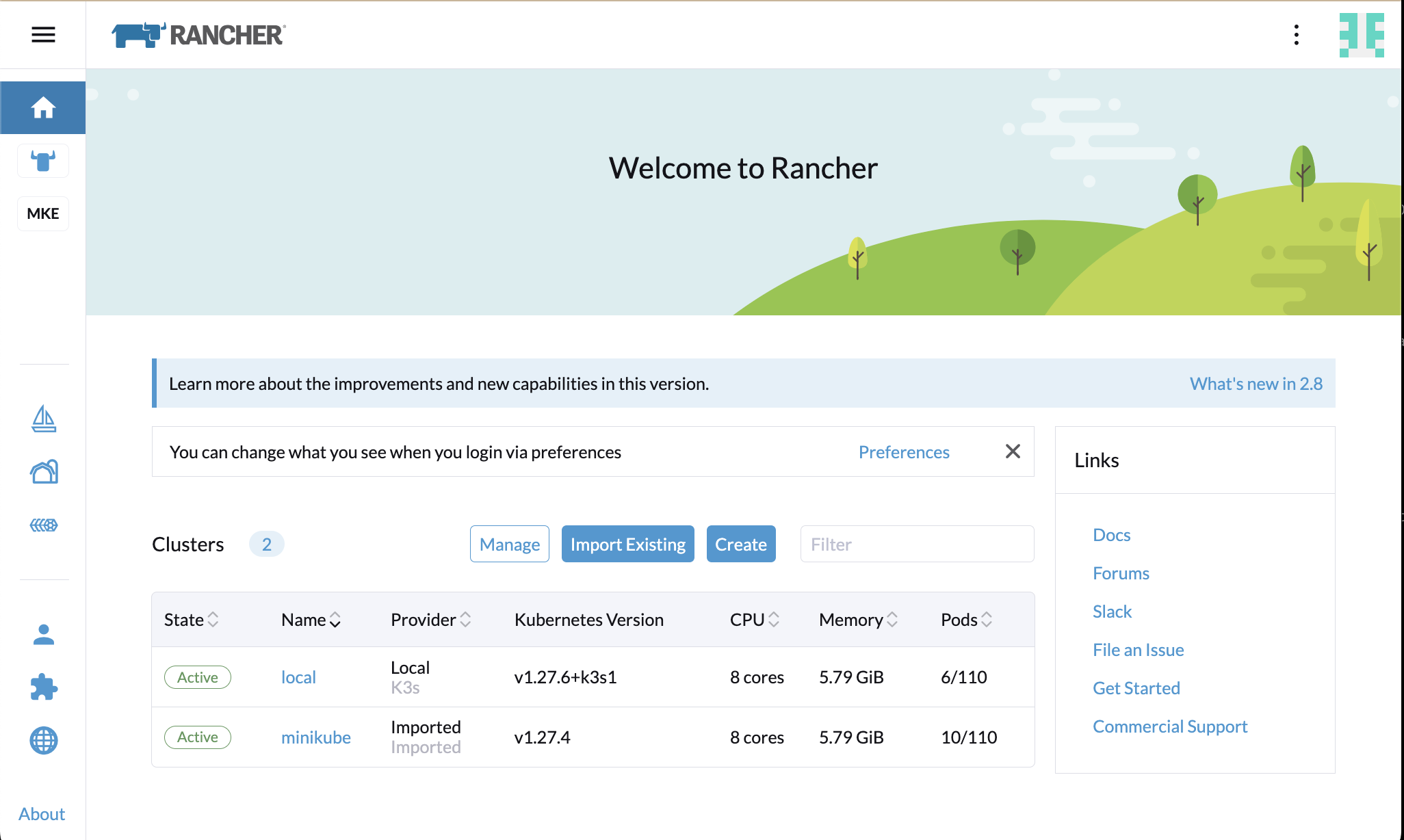Screen dimensions: 1404x840
Task: Click the Create cluster button
Action: point(741,544)
